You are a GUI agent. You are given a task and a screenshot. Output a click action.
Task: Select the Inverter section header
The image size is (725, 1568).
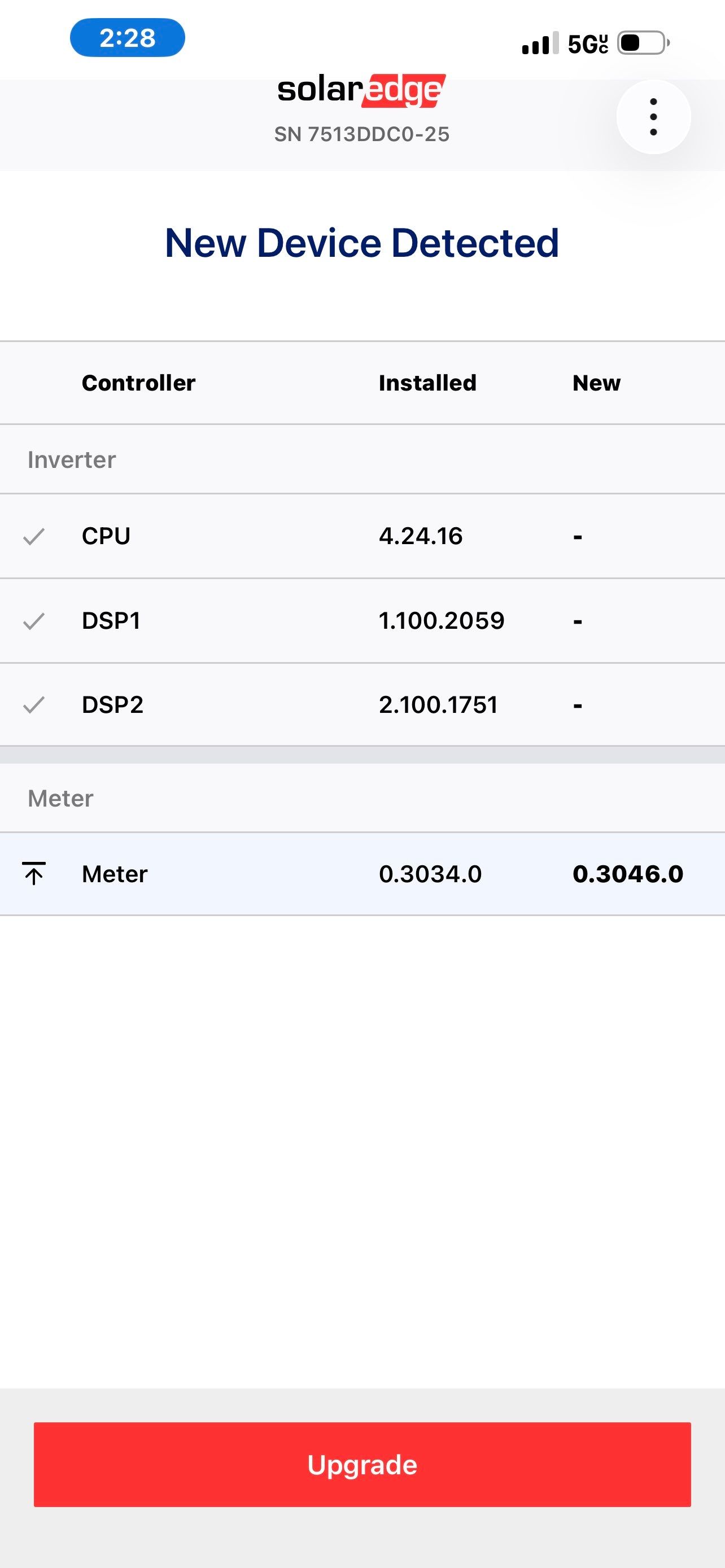pyautogui.click(x=72, y=459)
